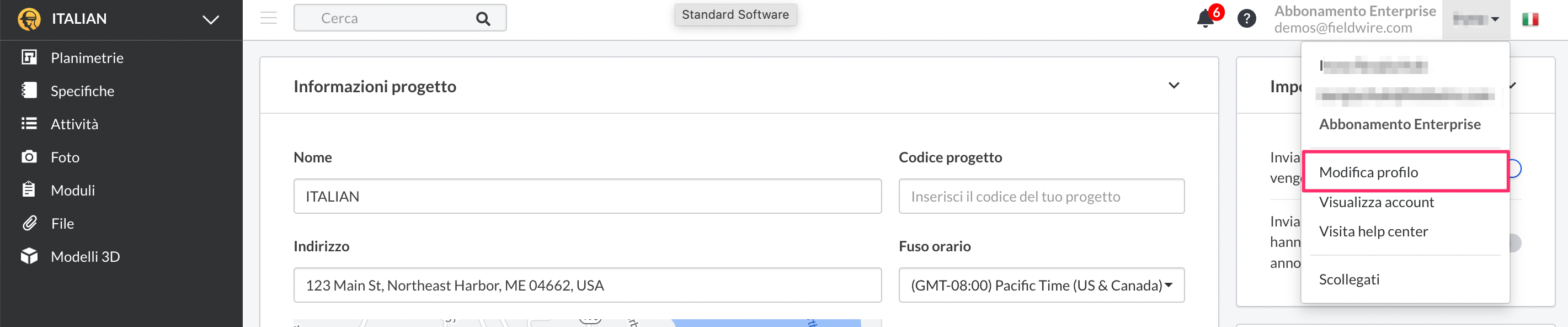Select Visualizza account menu entry

(1375, 202)
